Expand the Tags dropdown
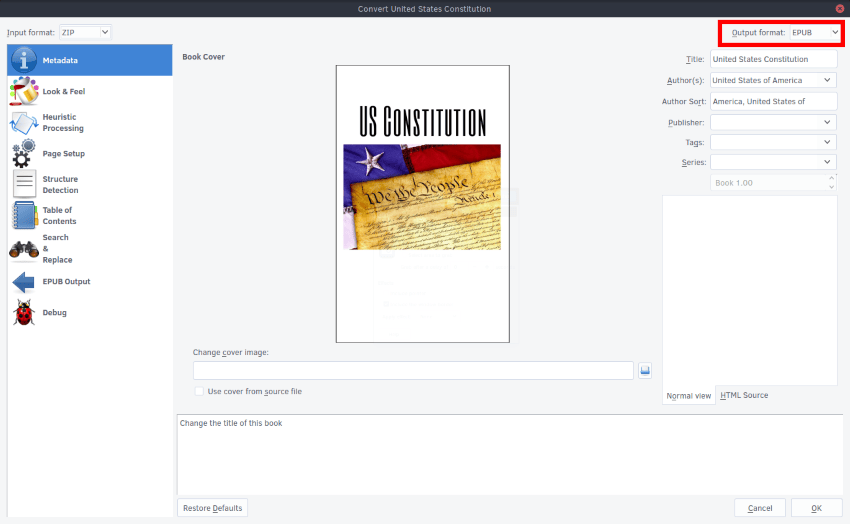The image size is (850, 524). 828,142
